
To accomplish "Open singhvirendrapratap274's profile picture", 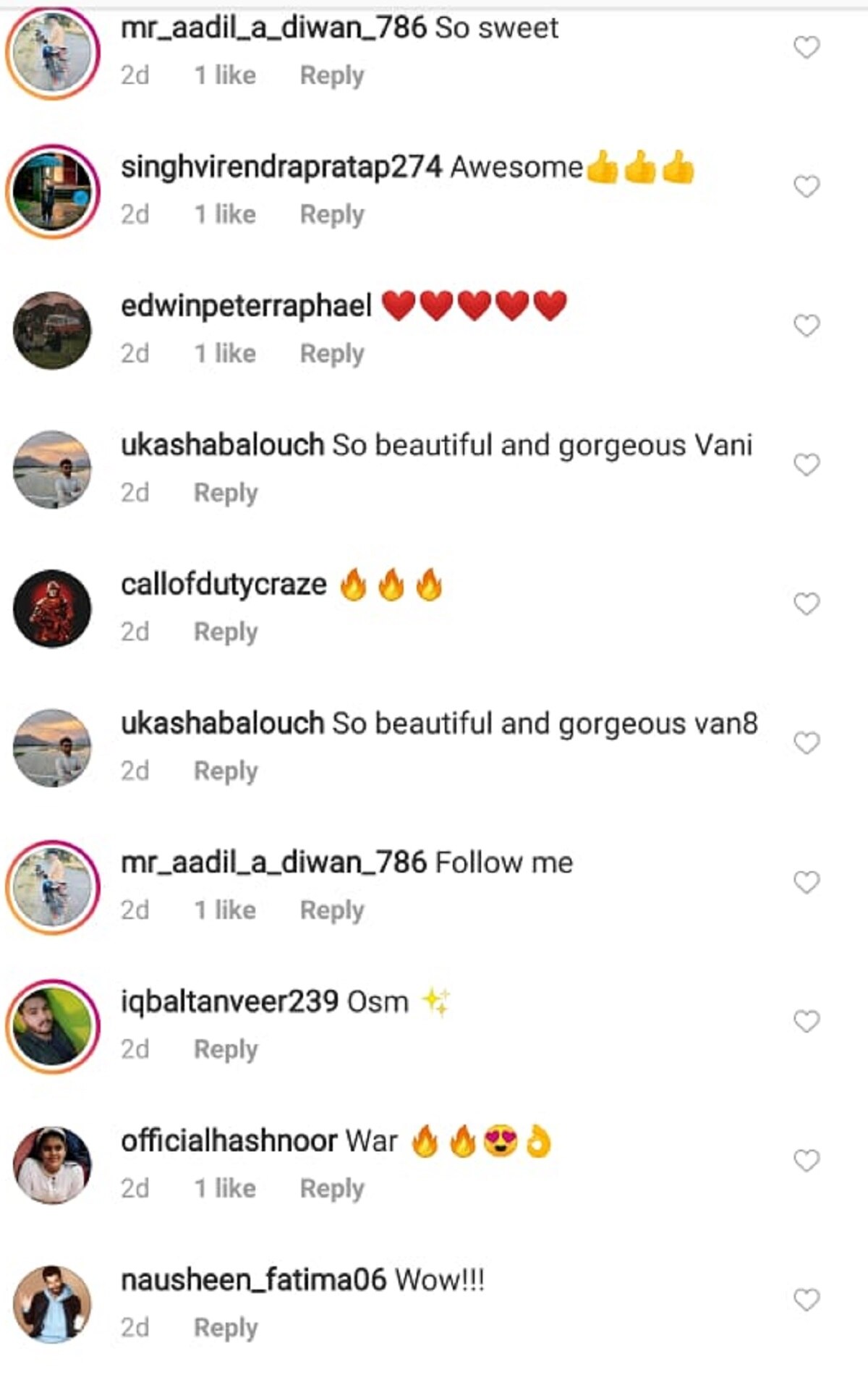I will pyautogui.click(x=53, y=192).
